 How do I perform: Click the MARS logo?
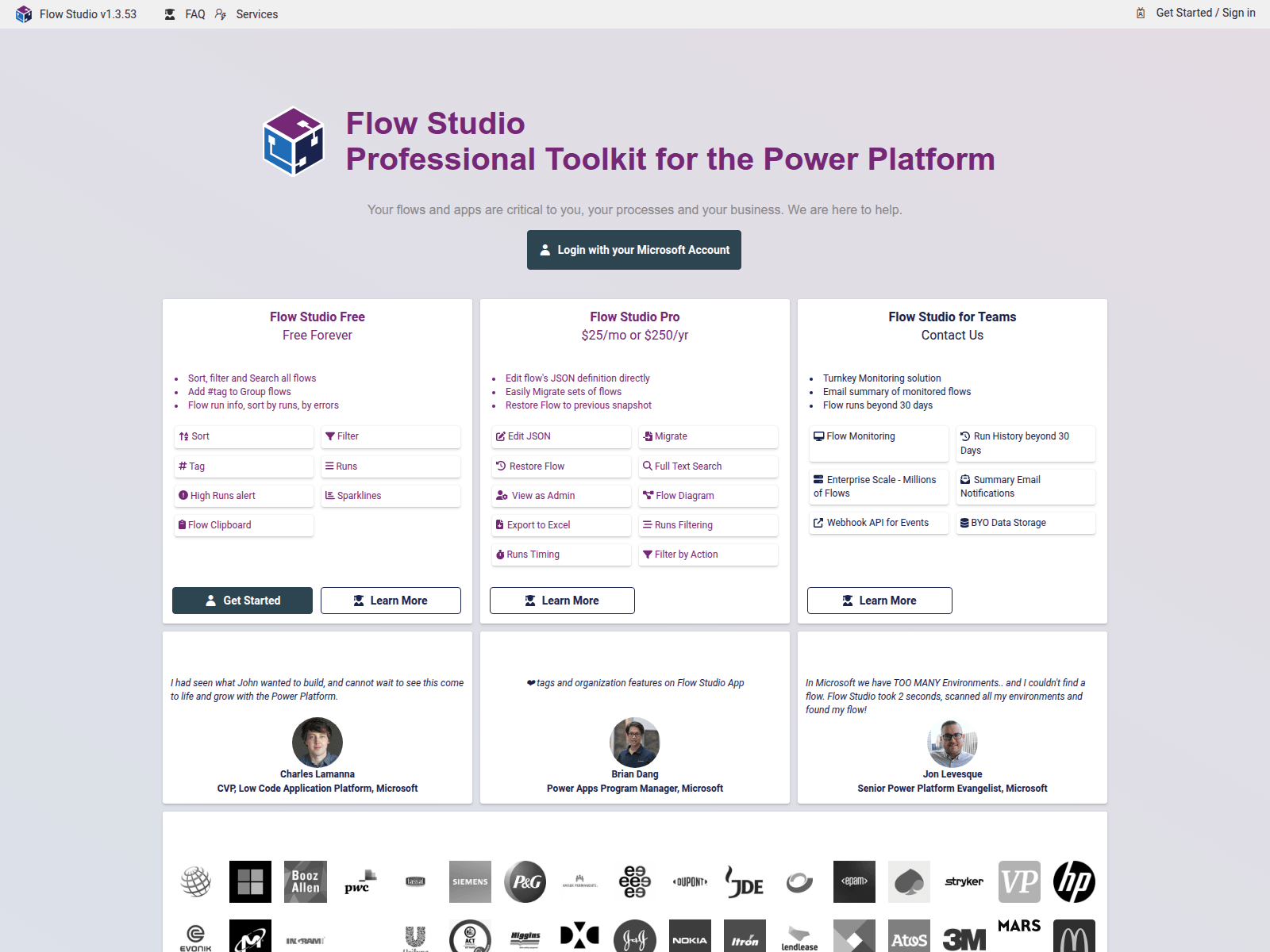point(1019,927)
